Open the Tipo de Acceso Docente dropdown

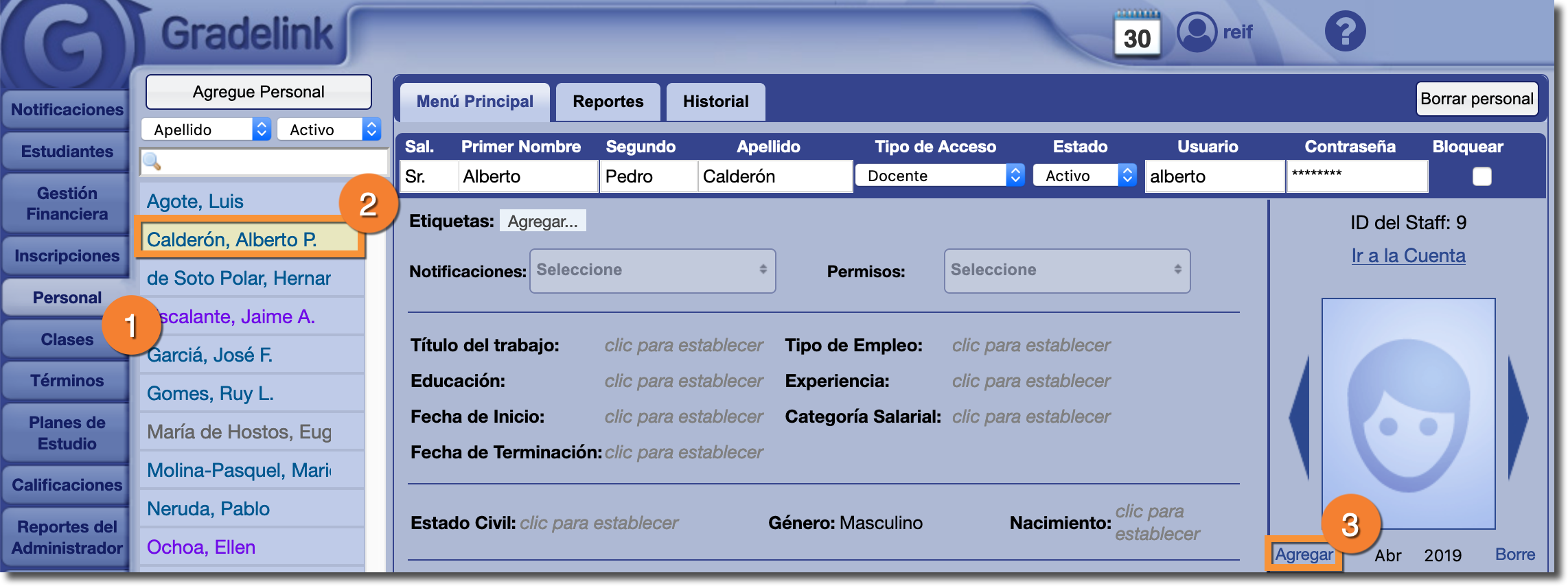[939, 176]
